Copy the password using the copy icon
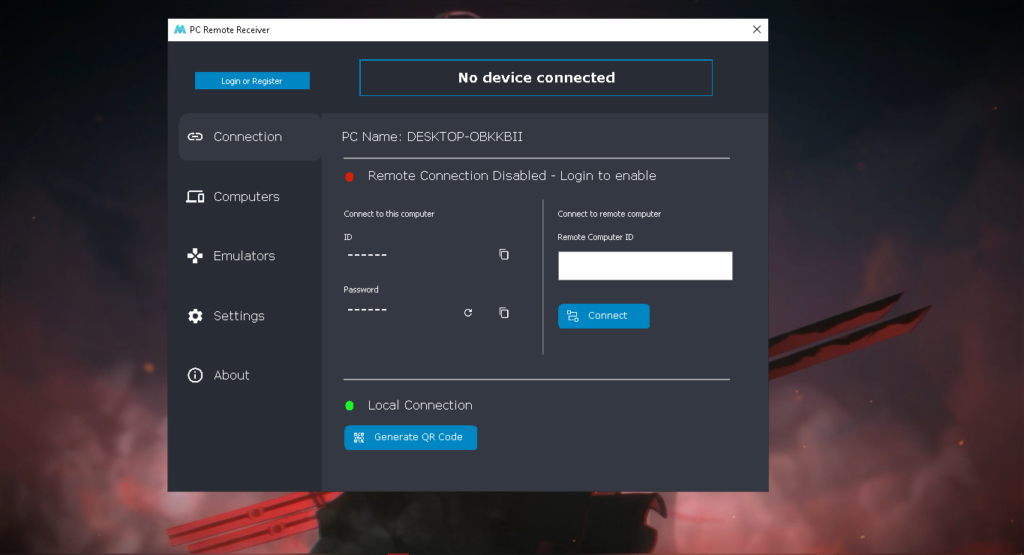1024x555 pixels. (504, 313)
